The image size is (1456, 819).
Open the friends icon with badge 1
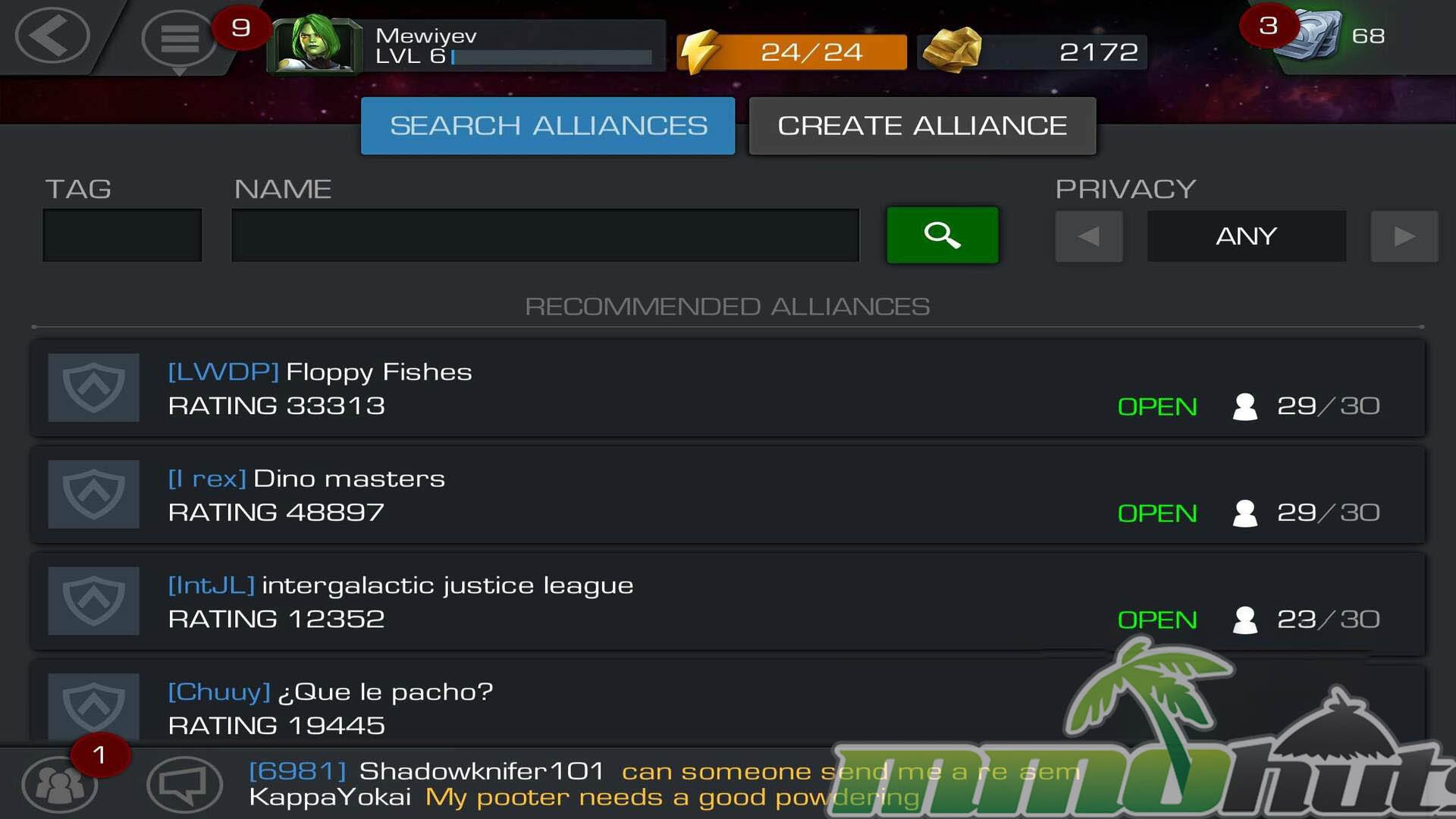coord(59,784)
